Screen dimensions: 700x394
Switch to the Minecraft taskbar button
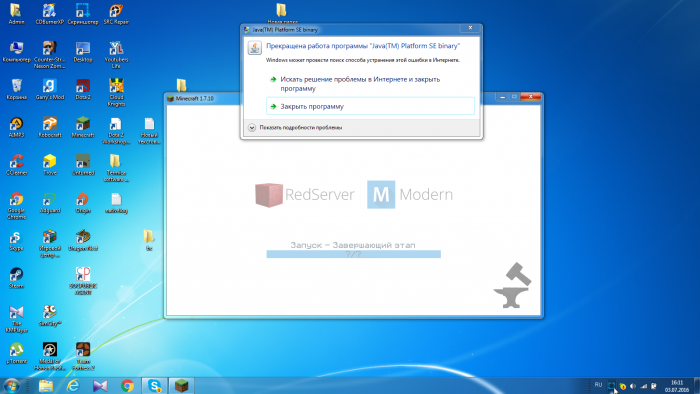pos(181,386)
